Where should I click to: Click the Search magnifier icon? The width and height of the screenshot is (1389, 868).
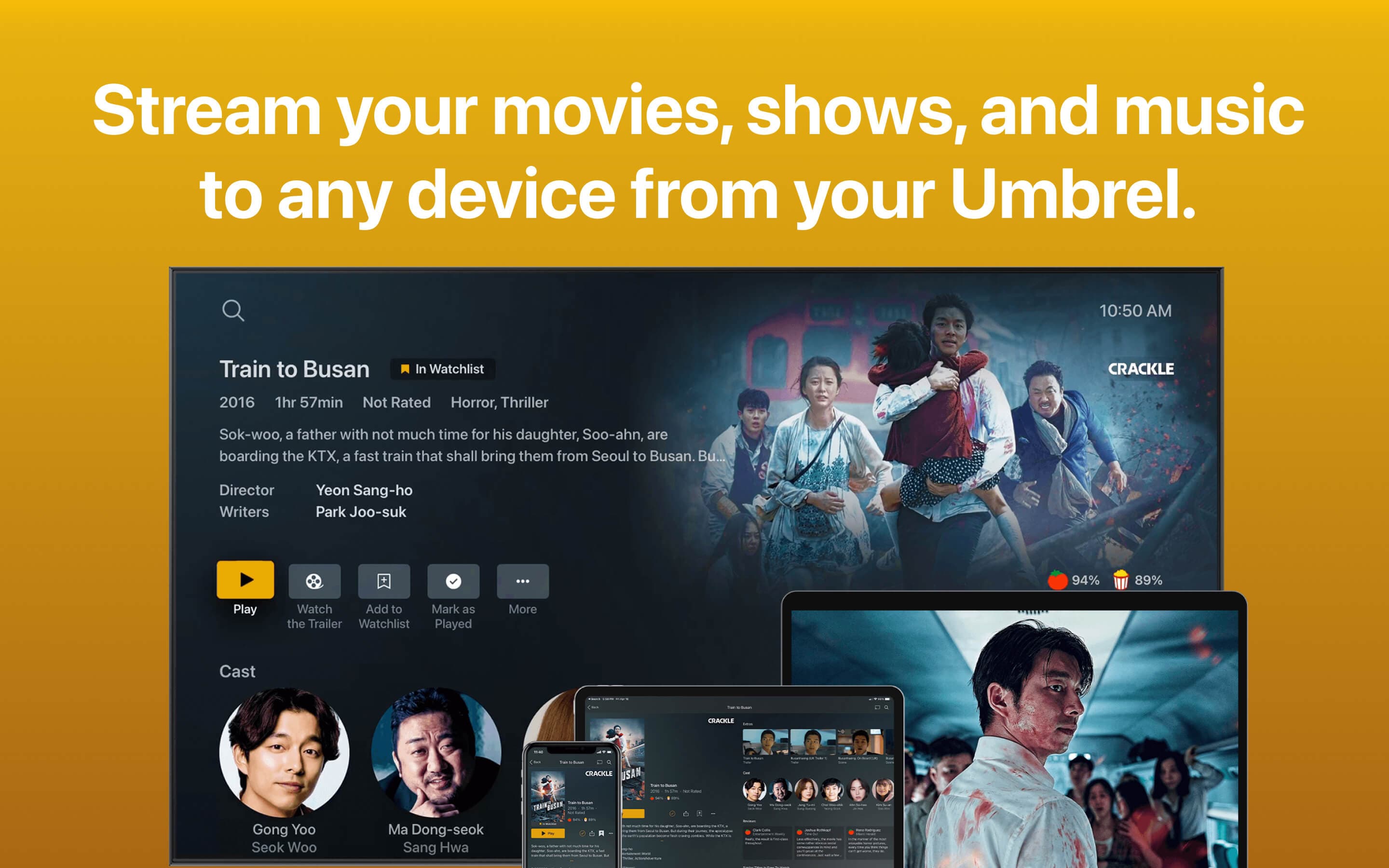tap(233, 308)
